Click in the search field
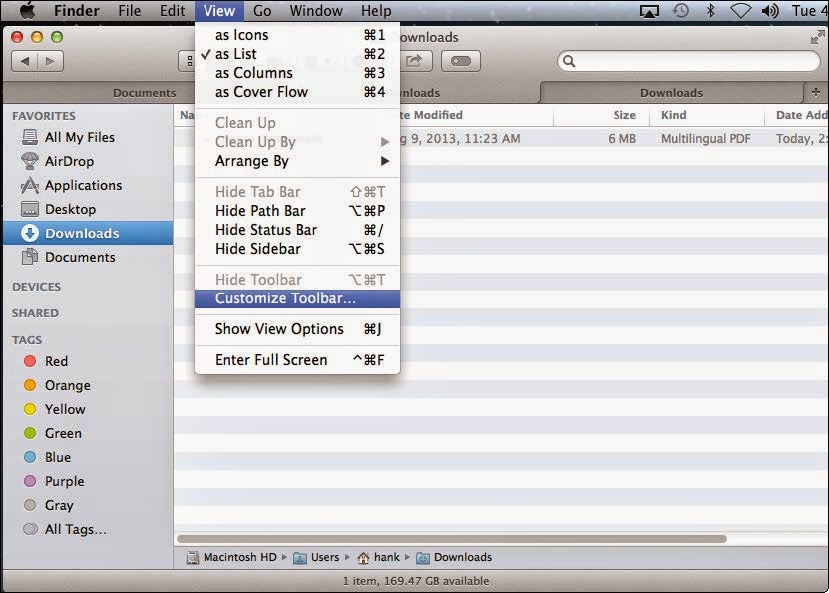 688,61
